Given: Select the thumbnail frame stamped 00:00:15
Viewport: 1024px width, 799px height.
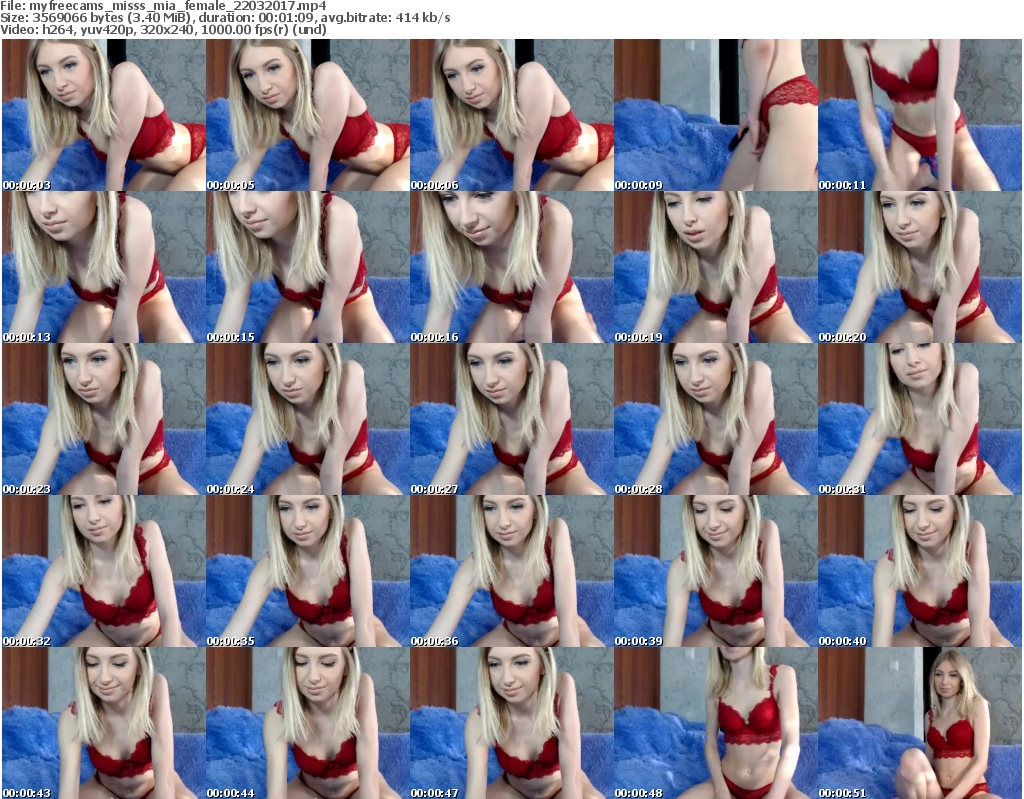Looking at the screenshot, I should point(308,267).
